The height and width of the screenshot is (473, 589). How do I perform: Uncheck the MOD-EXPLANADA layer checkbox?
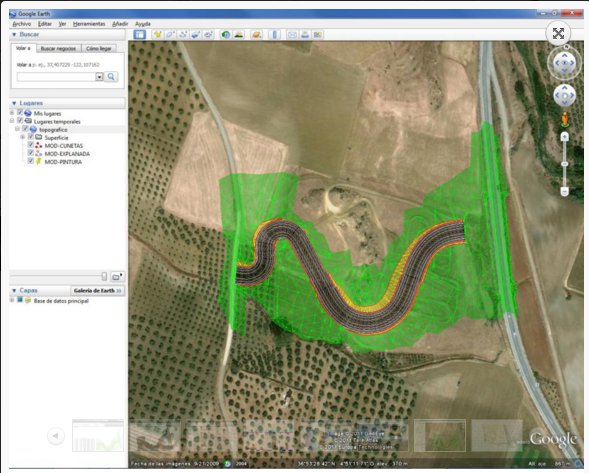(x=31, y=153)
